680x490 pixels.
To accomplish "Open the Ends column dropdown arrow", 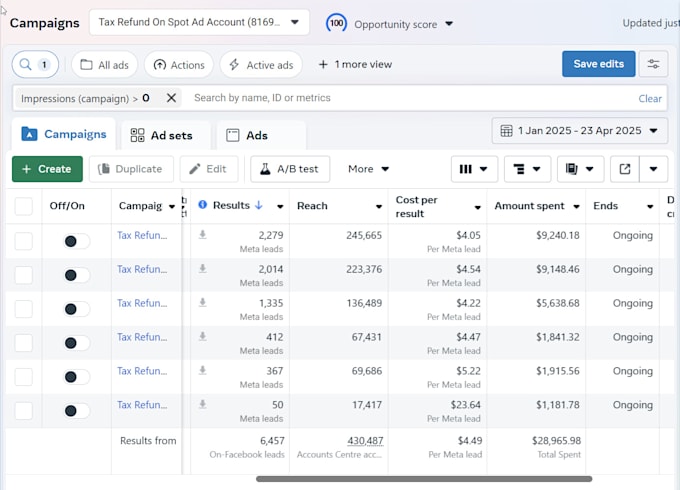I will 650,206.
